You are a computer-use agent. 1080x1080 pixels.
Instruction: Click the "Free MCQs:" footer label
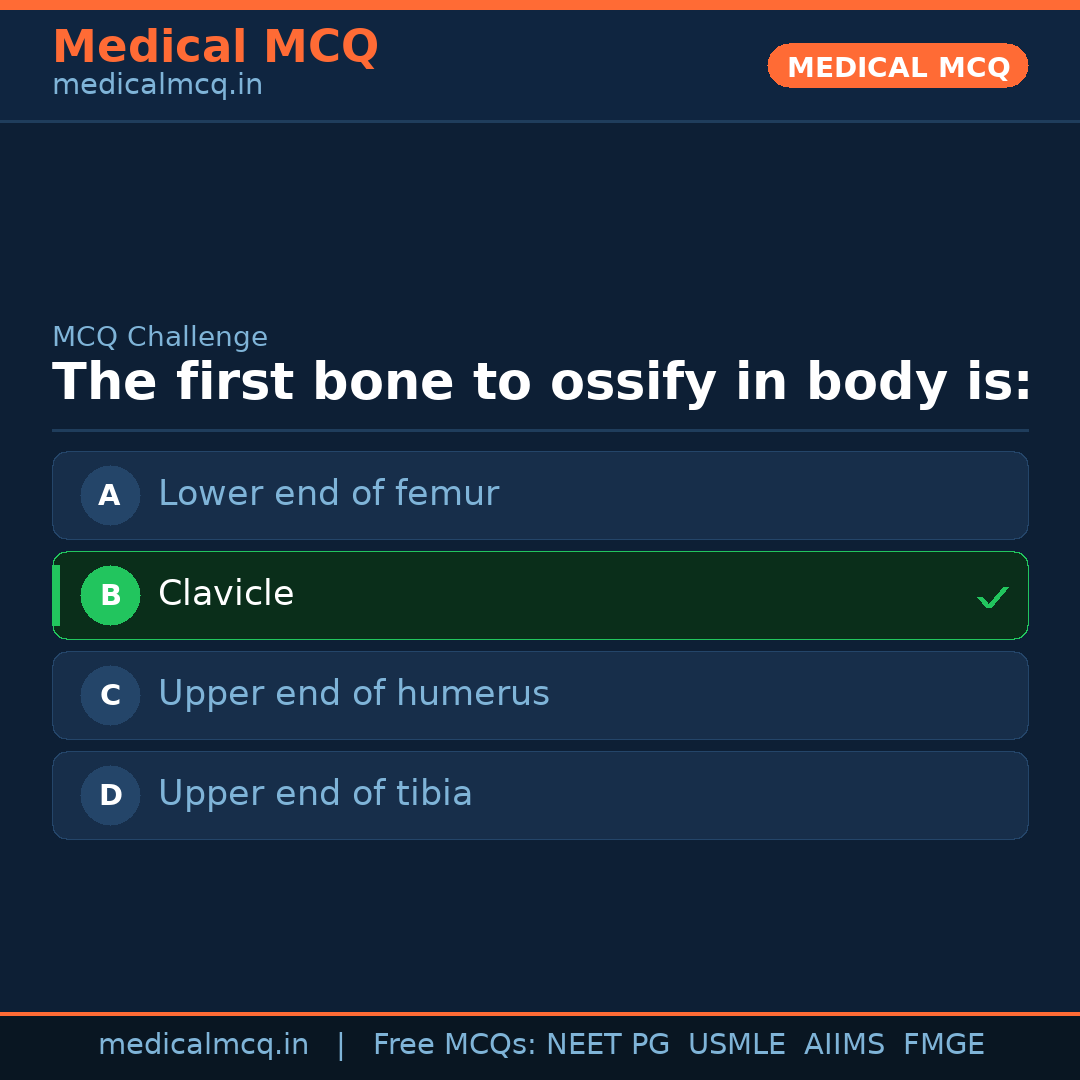point(455,1045)
